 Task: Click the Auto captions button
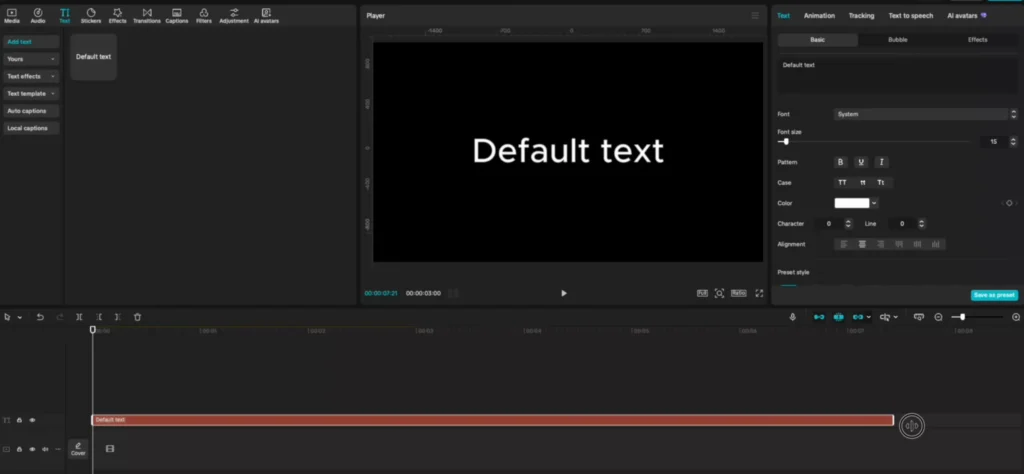coord(31,111)
